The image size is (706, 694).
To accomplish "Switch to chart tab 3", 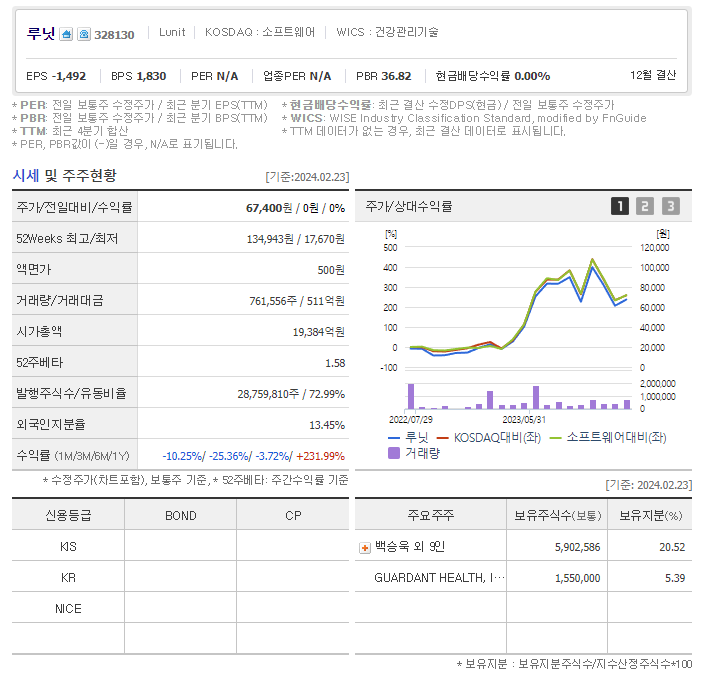I will (670, 206).
